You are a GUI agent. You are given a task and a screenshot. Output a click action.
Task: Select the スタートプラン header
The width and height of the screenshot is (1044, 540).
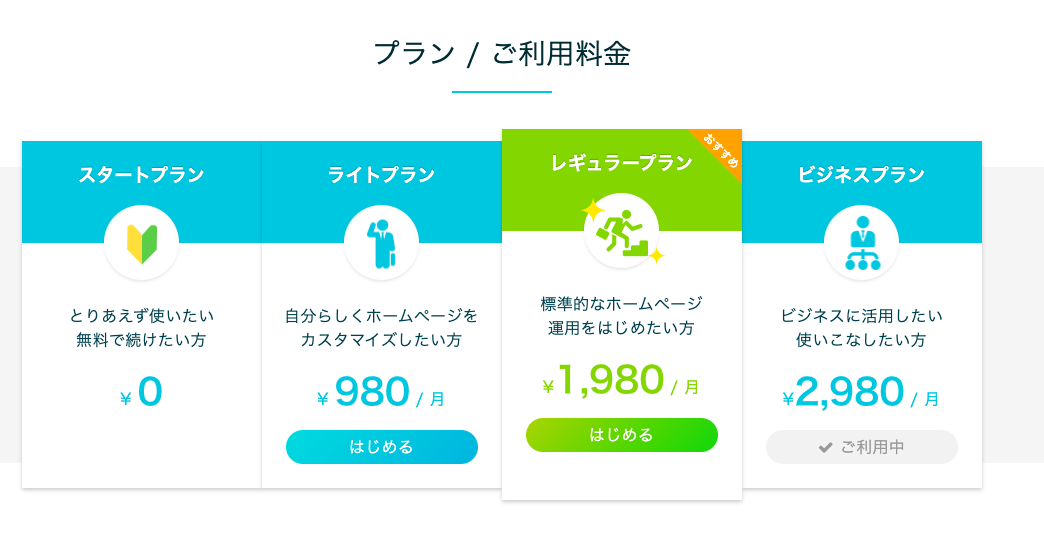[141, 174]
